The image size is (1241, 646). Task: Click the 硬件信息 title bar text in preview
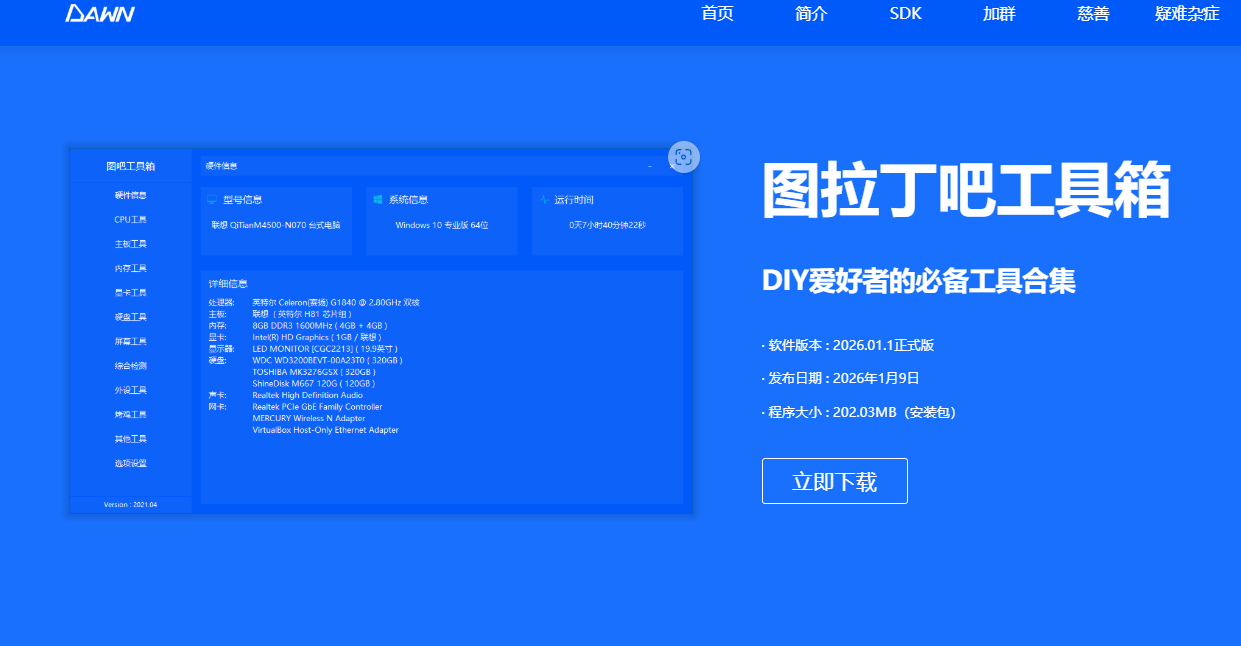click(221, 165)
